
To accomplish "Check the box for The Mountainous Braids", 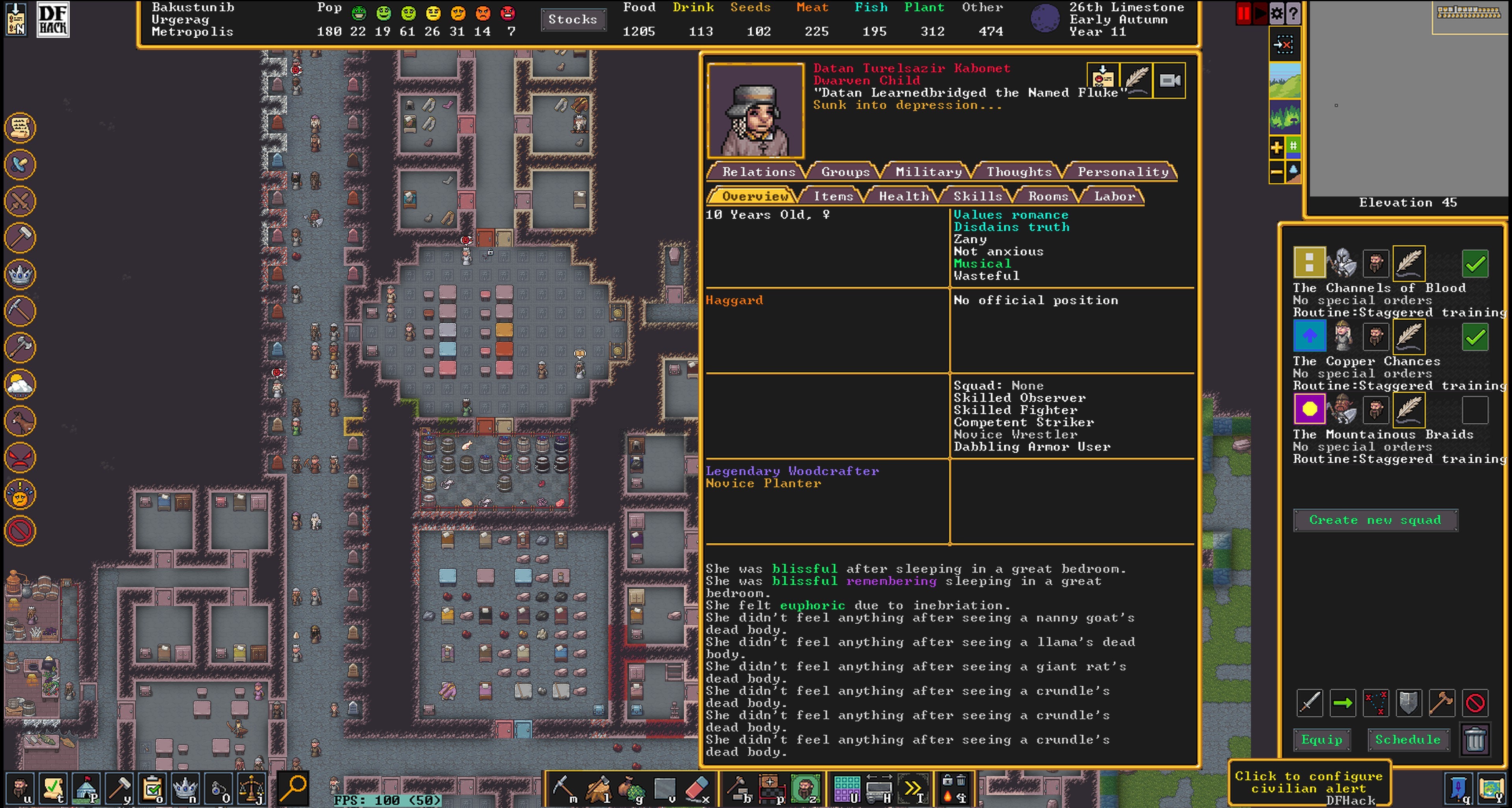I will pos(1475,410).
